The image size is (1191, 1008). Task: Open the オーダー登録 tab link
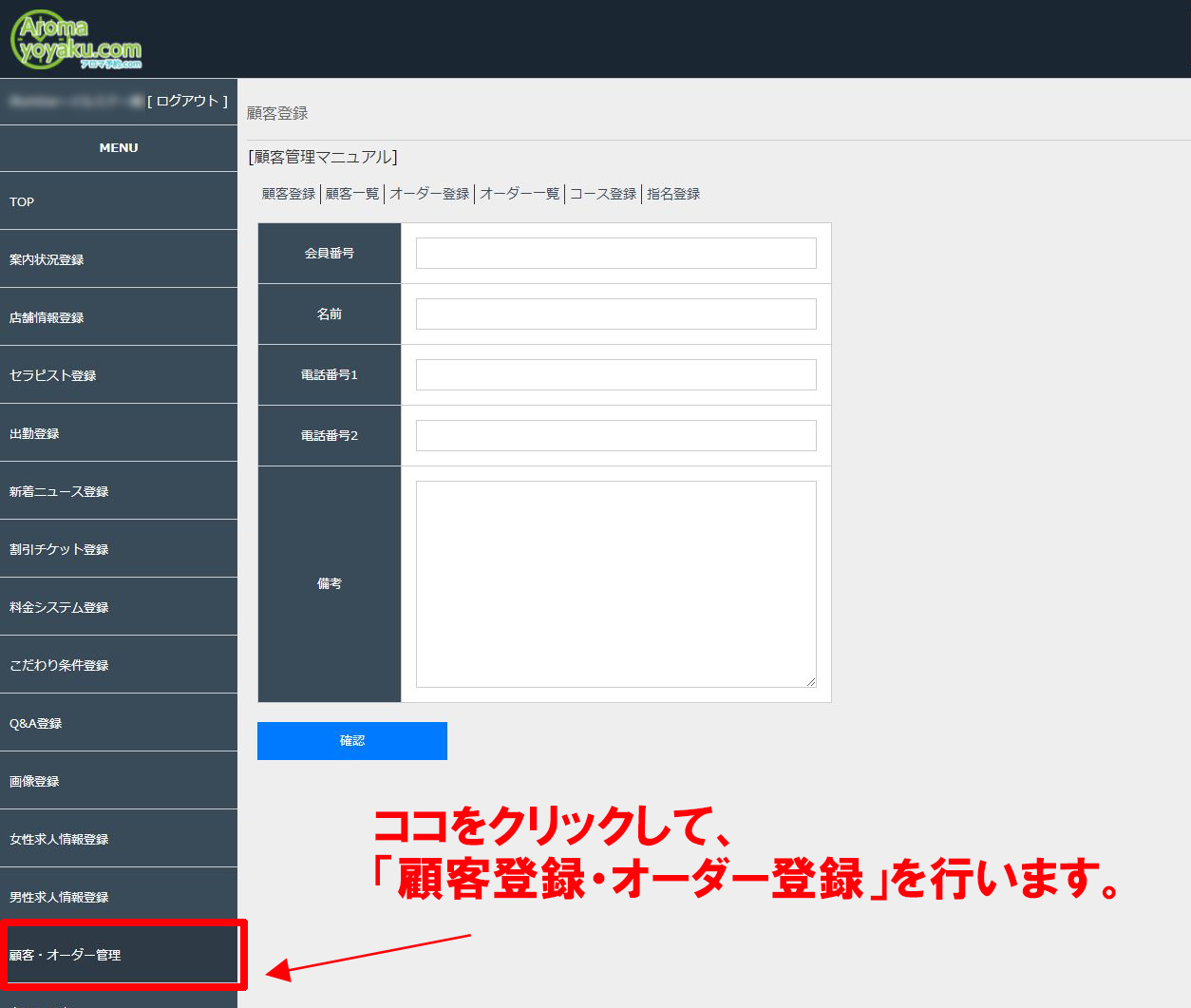(429, 194)
